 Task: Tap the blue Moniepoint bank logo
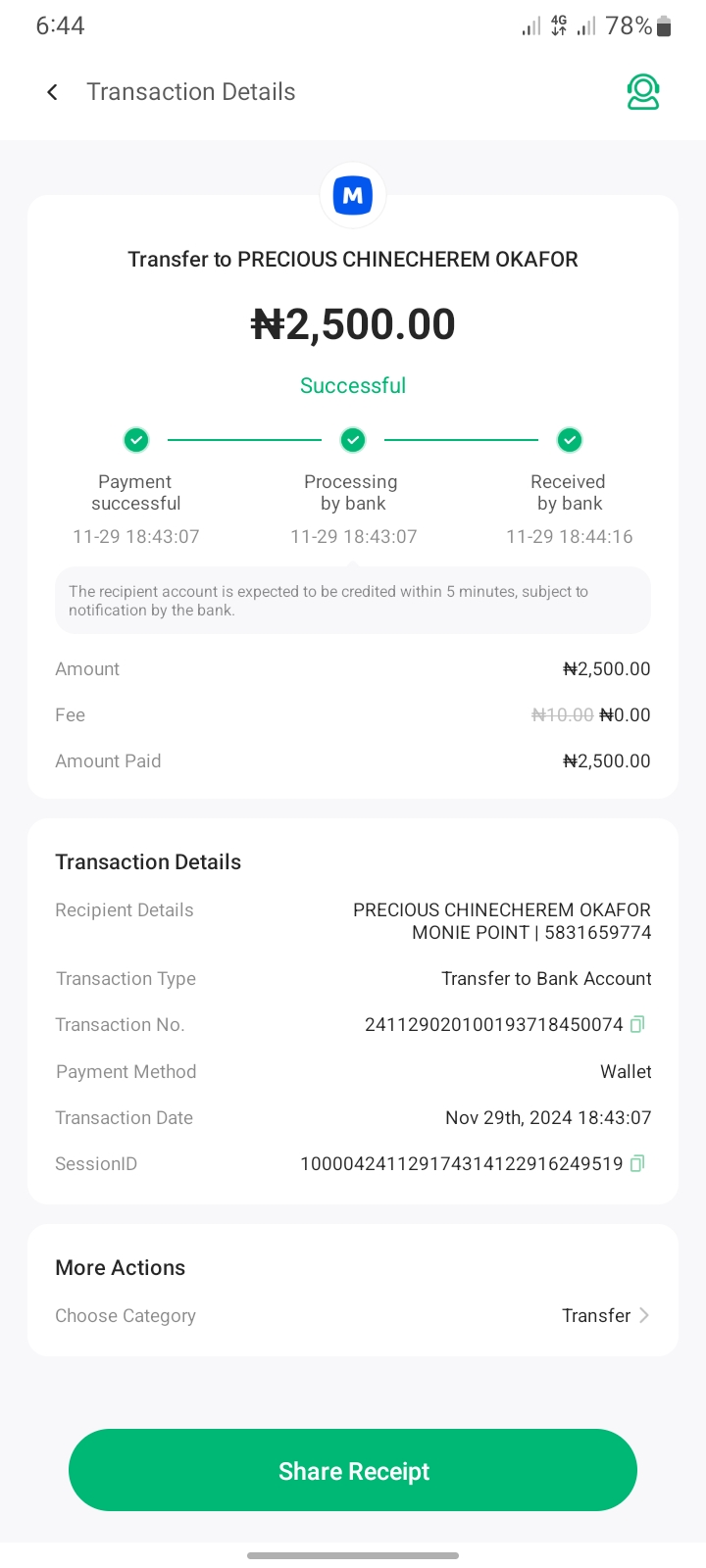point(353,196)
